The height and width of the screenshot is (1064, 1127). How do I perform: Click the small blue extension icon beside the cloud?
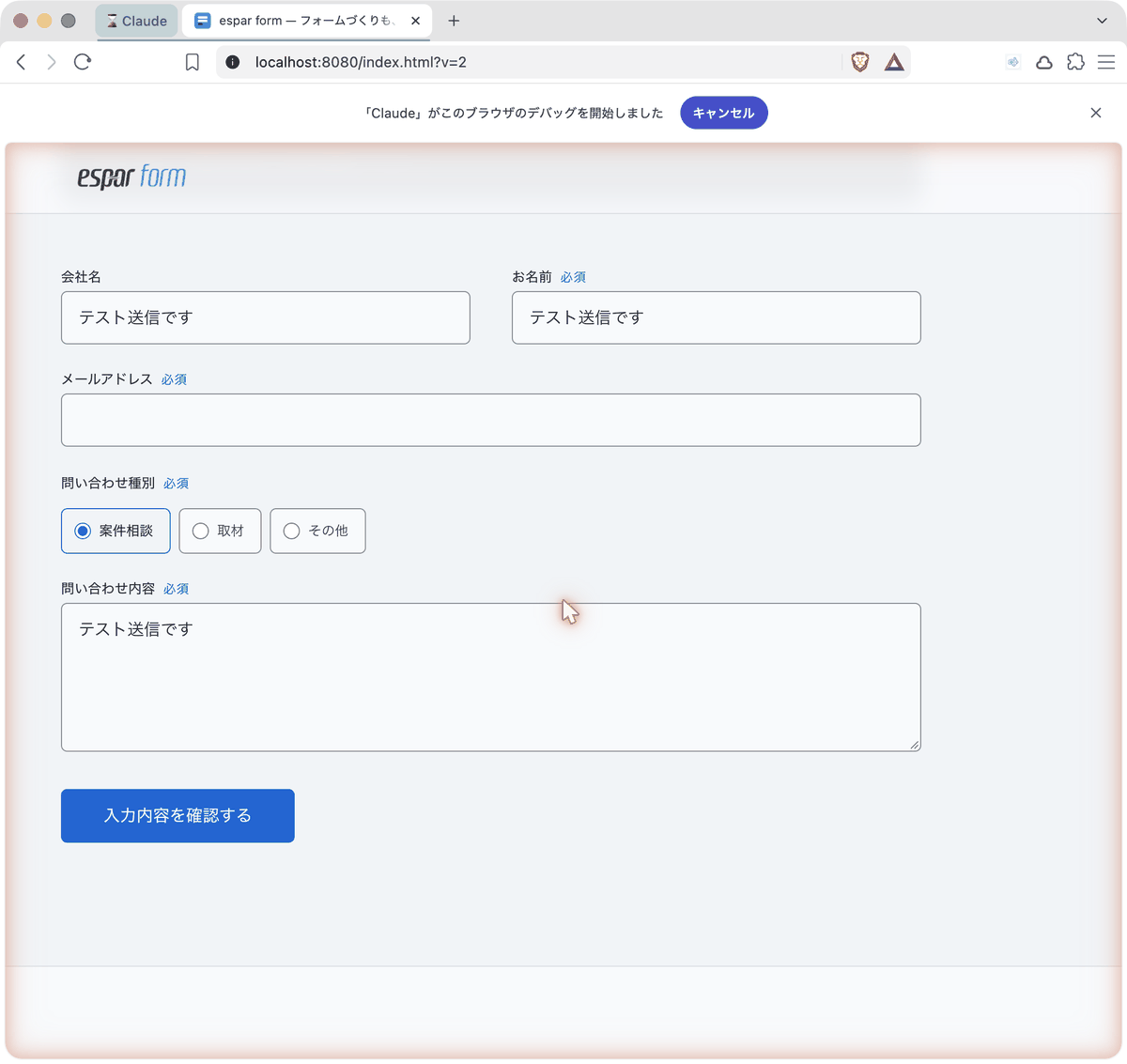click(1013, 63)
